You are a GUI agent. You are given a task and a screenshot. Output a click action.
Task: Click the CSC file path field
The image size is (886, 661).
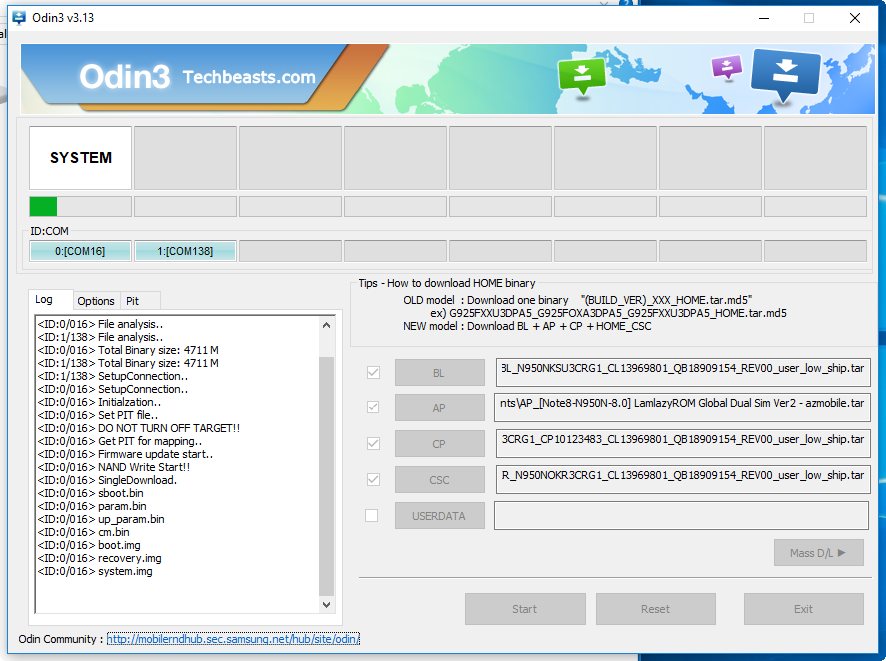(x=683, y=480)
